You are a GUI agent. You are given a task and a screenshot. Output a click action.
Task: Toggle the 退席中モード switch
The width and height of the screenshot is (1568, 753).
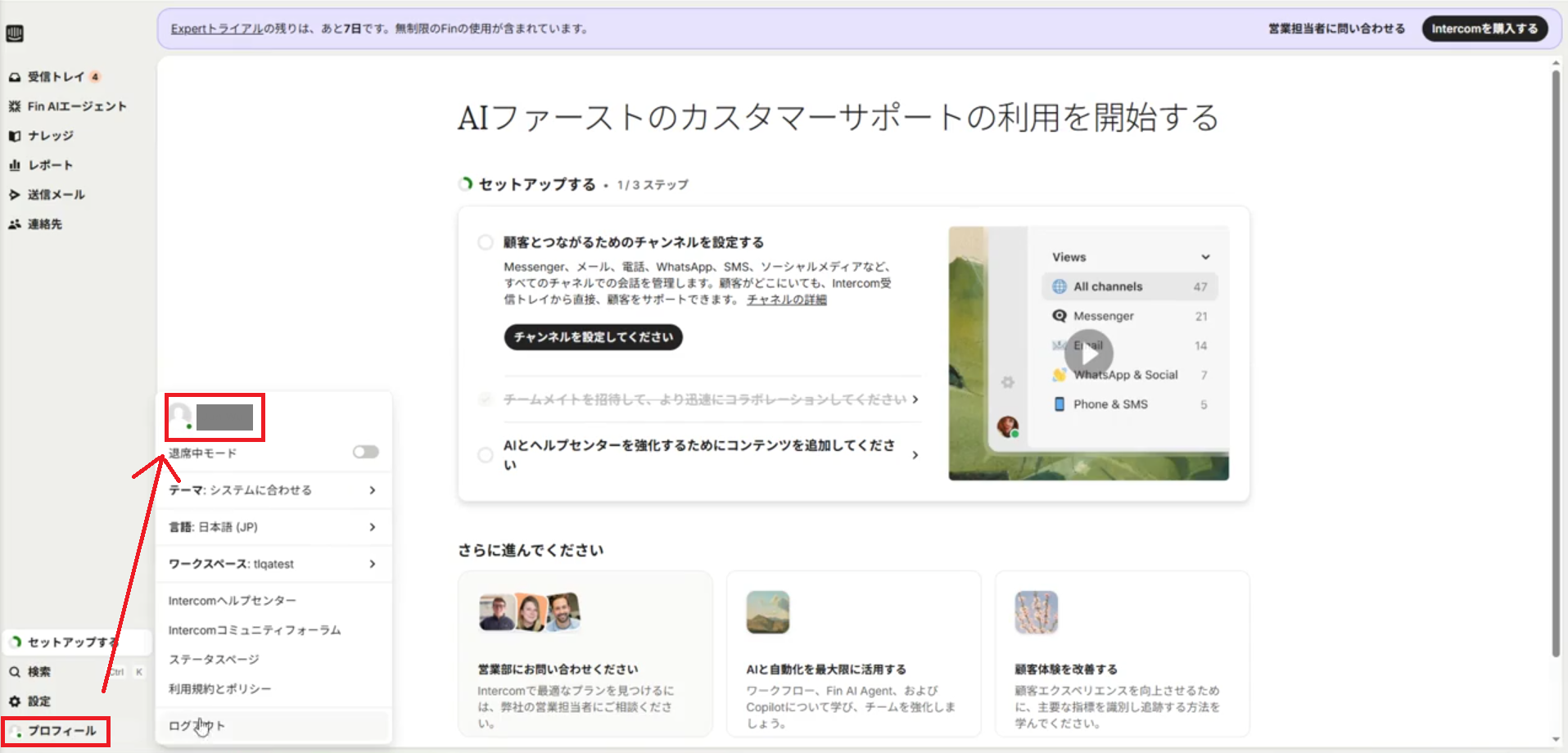365,452
